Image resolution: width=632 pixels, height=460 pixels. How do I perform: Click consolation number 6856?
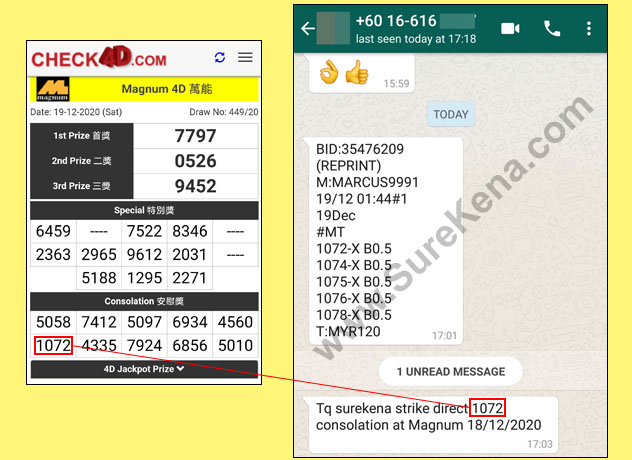[x=190, y=346]
